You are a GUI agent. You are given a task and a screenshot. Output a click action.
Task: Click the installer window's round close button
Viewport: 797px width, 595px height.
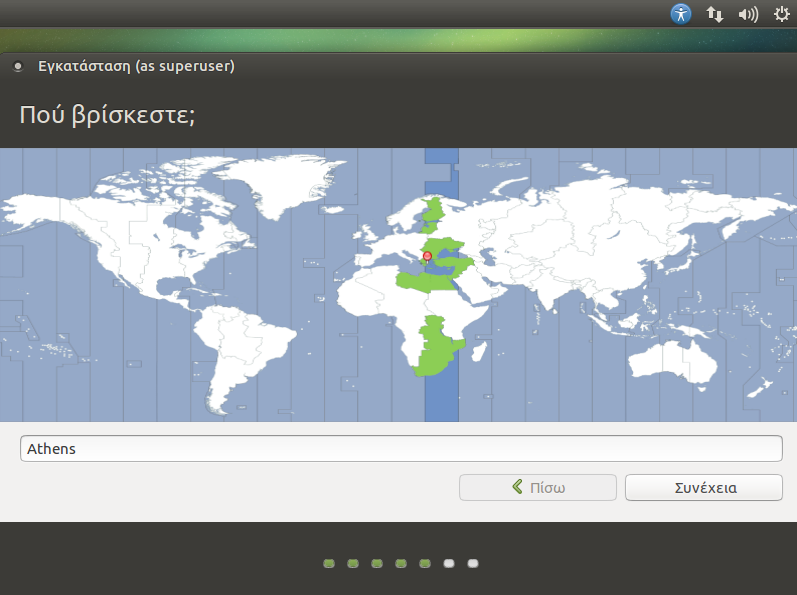click(18, 67)
